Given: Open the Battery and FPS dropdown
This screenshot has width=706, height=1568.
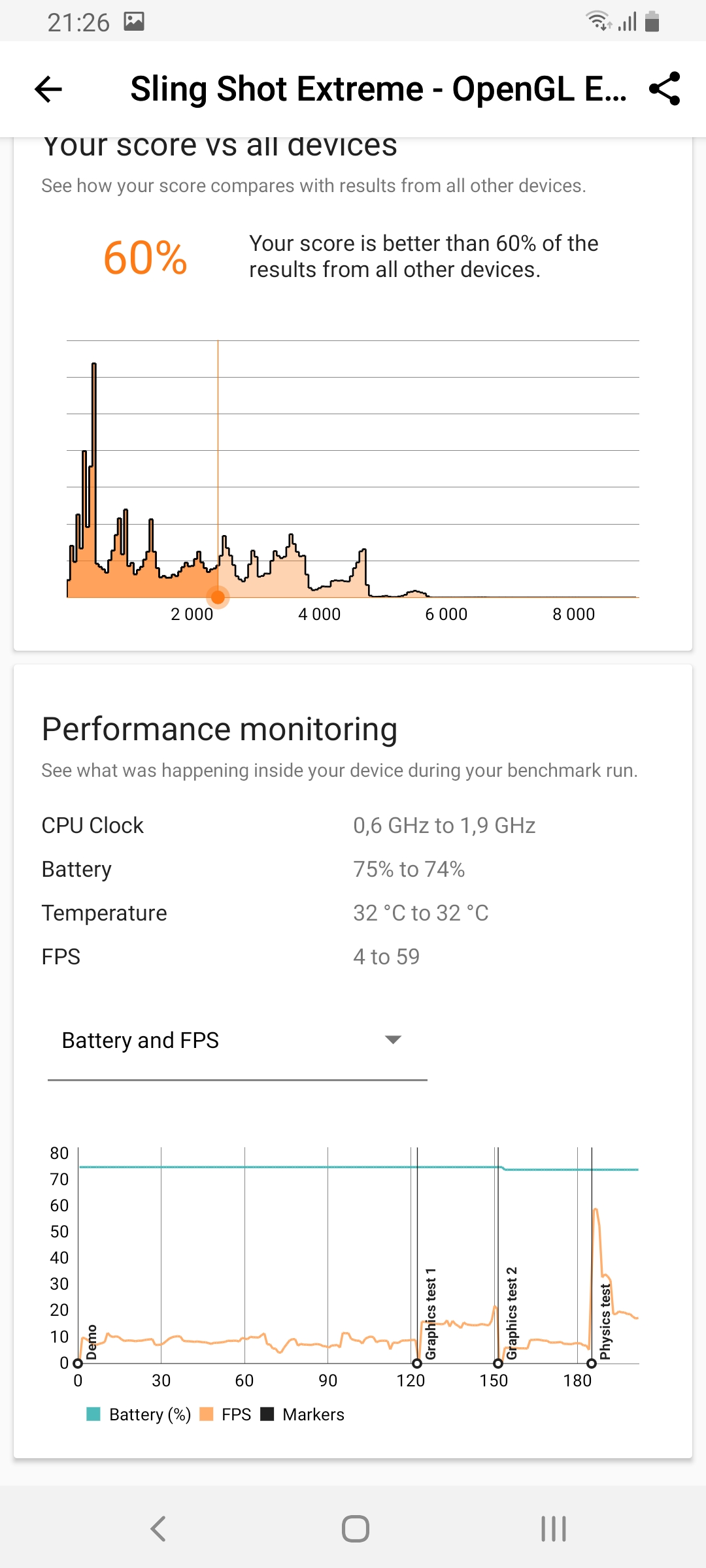Looking at the screenshot, I should [237, 1040].
